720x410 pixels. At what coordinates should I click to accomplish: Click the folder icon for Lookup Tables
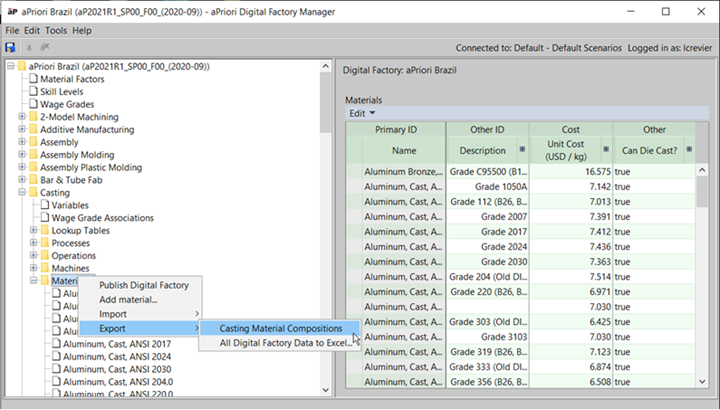click(x=45, y=230)
